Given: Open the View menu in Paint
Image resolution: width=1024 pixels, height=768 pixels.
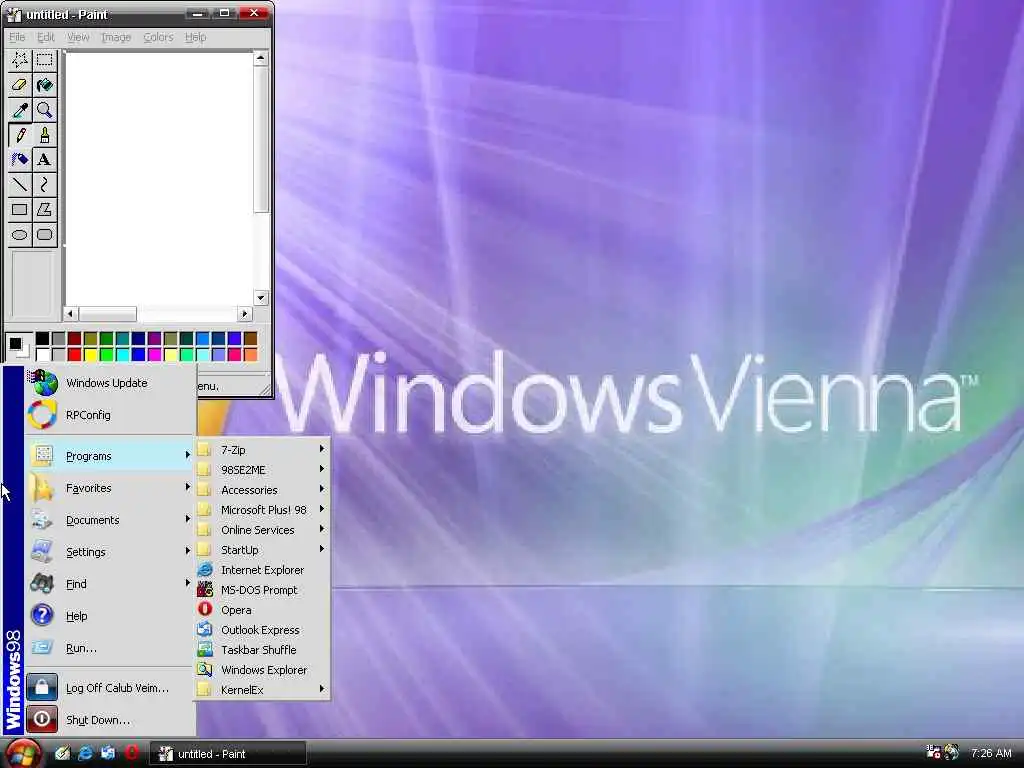Looking at the screenshot, I should click(78, 37).
